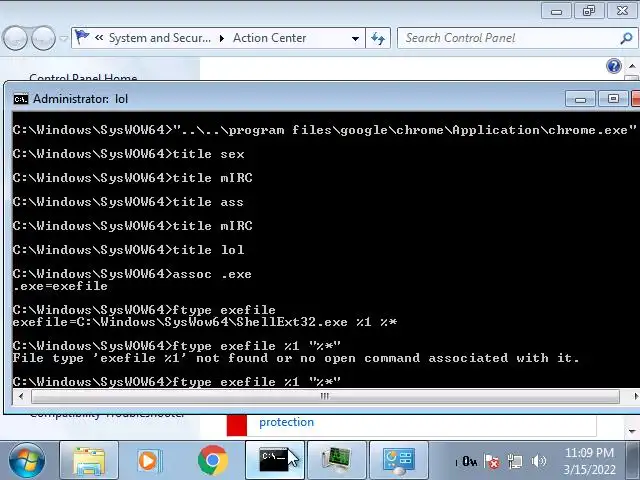Click the 'ShellExt32.exe' ftype output line
The image size is (640, 480).
[x=205, y=322]
